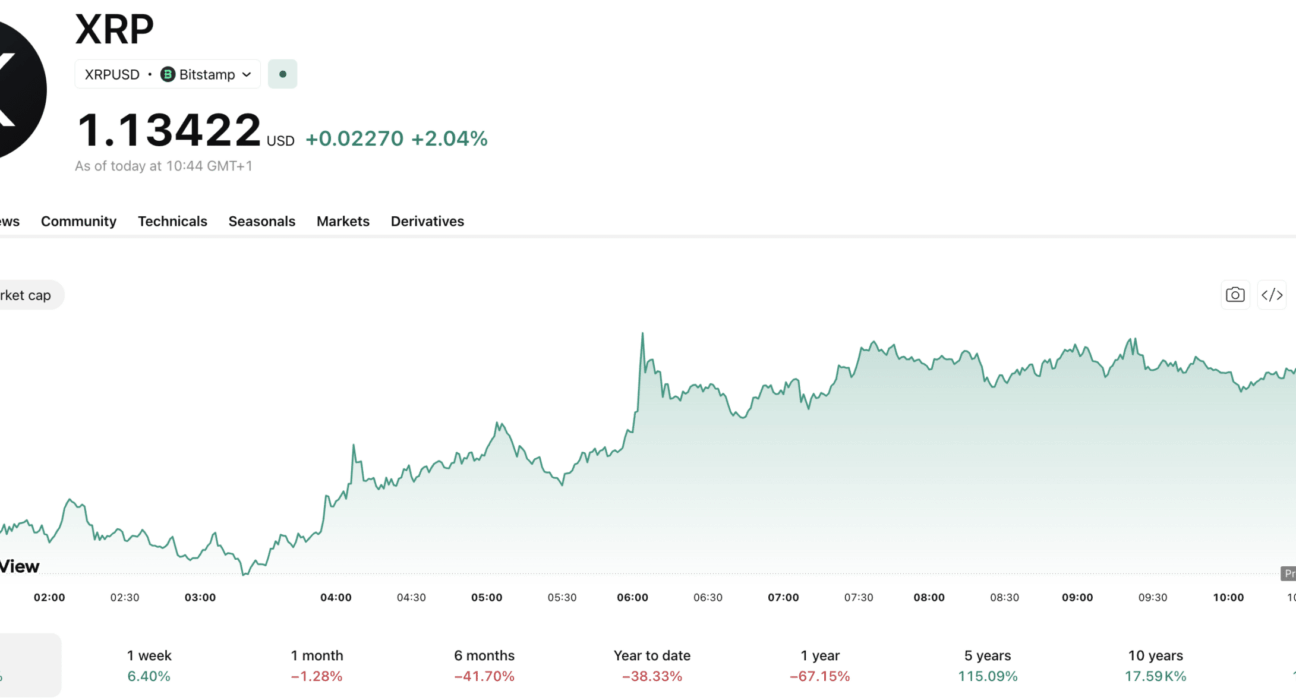The image size is (1296, 700).
Task: Expand the XRPUSD Bitstamp symbol dropdown
Action: click(x=168, y=74)
